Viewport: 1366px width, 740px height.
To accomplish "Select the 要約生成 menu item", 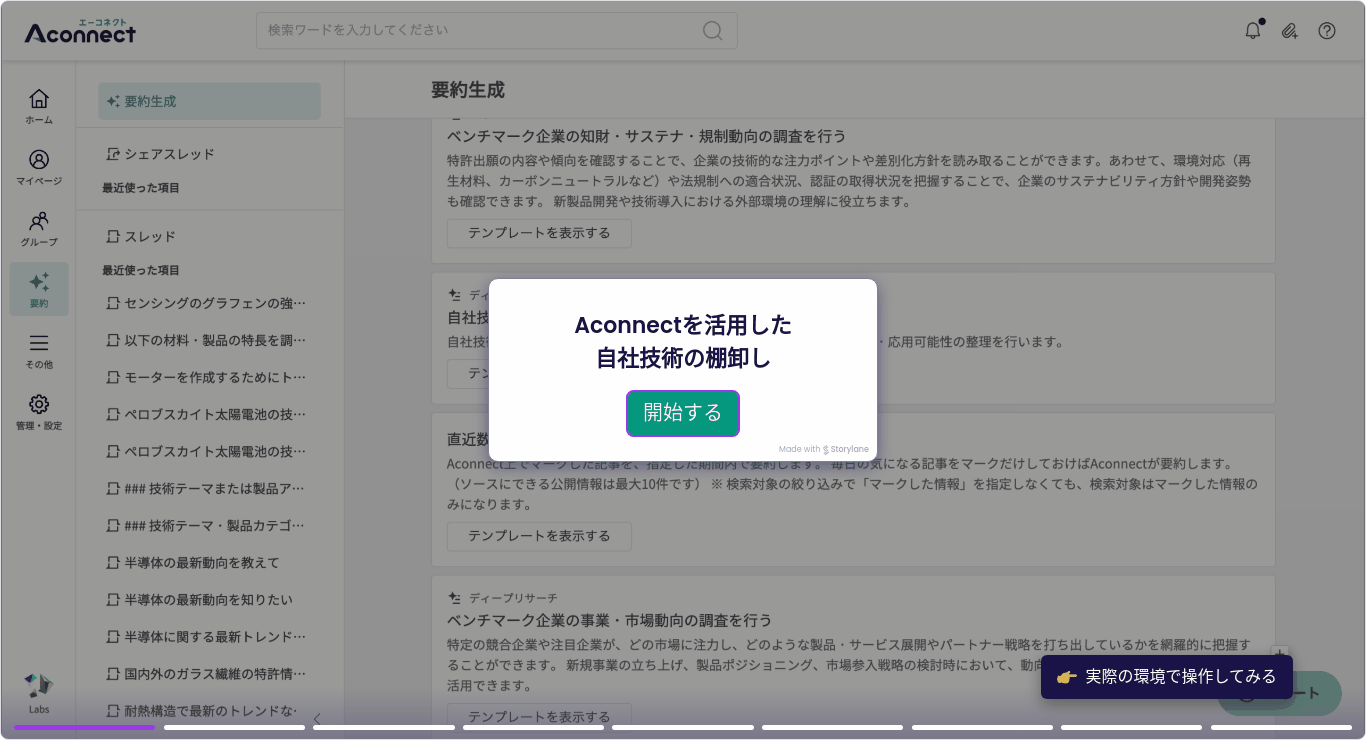I will point(208,100).
